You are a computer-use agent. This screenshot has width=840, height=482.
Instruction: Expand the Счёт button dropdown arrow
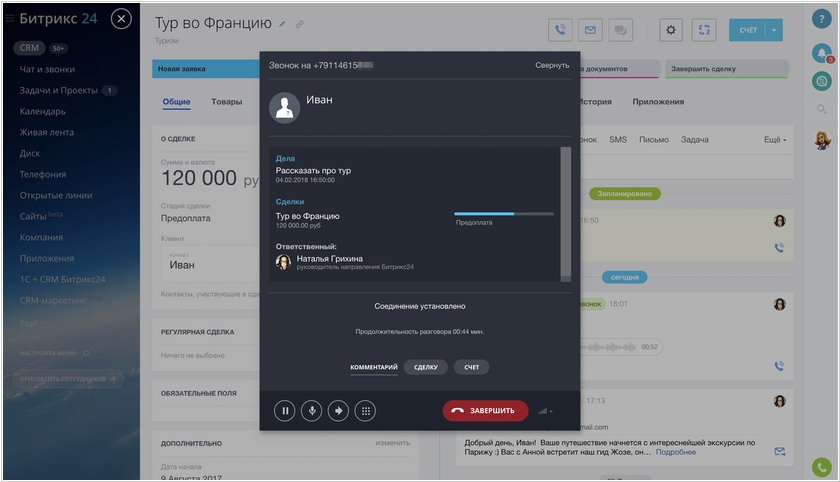(x=774, y=30)
